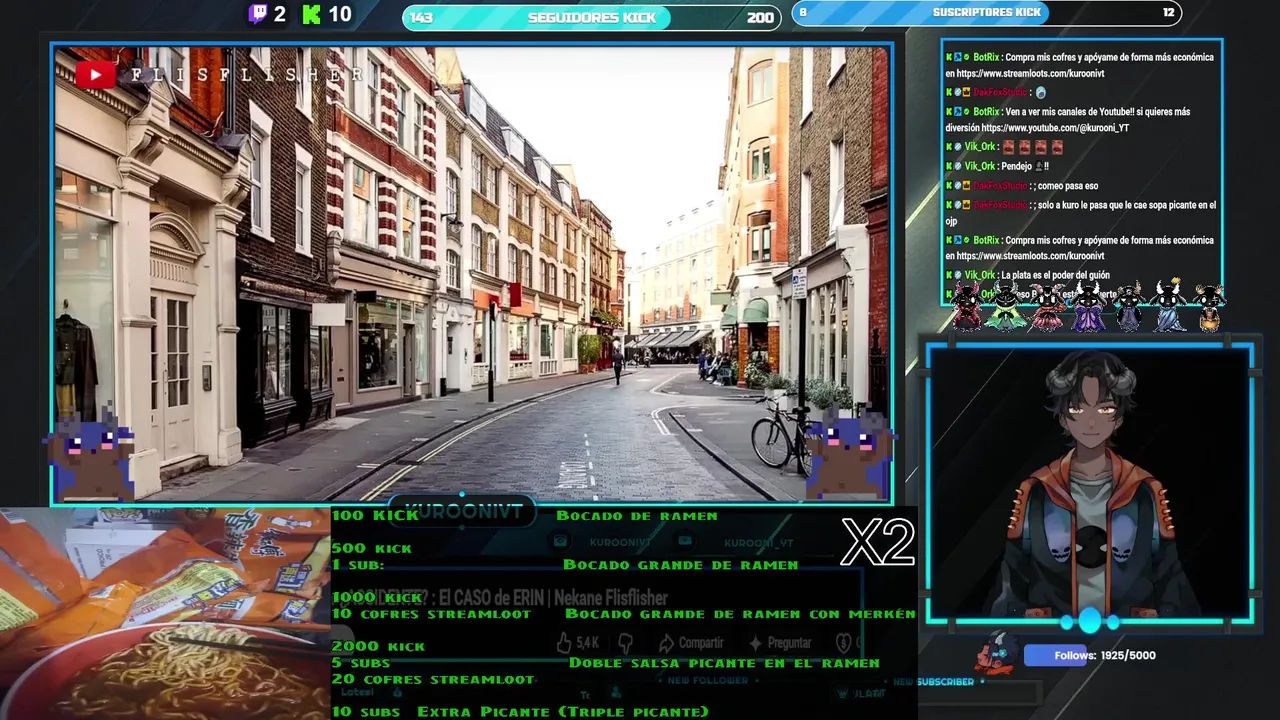
Task: Click DakFoxStudio username beside 'comeo pasa eso'
Action: click(x=1000, y=185)
